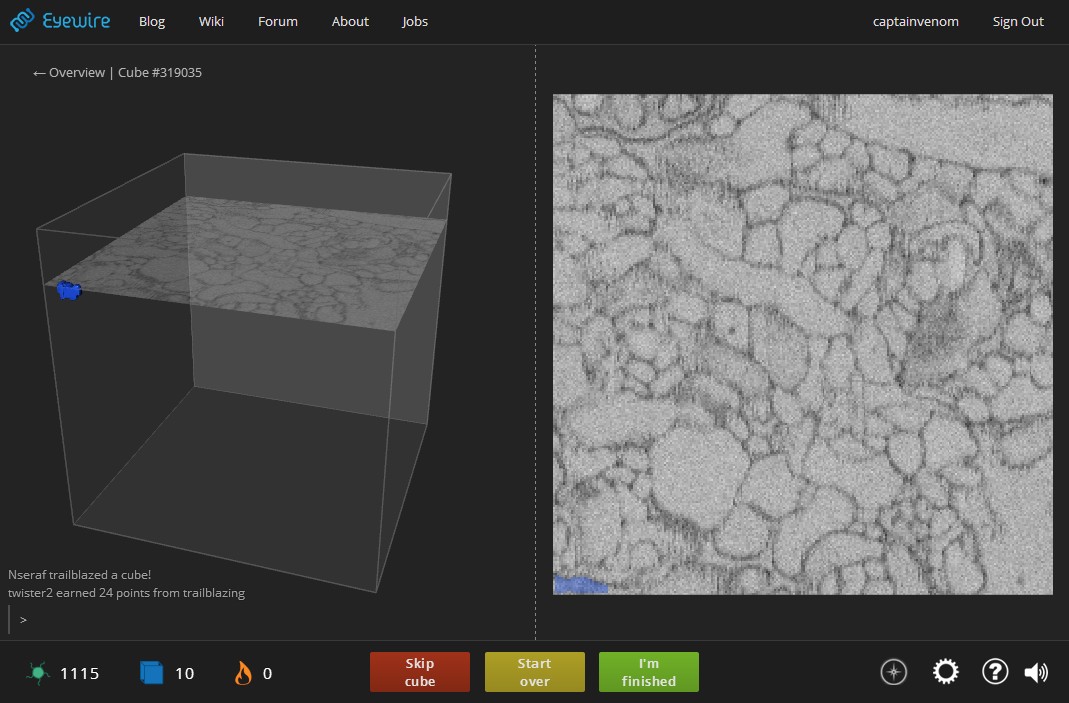Screen dimensions: 1069x703
Task: Go to the Forum page
Action: tap(277, 21)
